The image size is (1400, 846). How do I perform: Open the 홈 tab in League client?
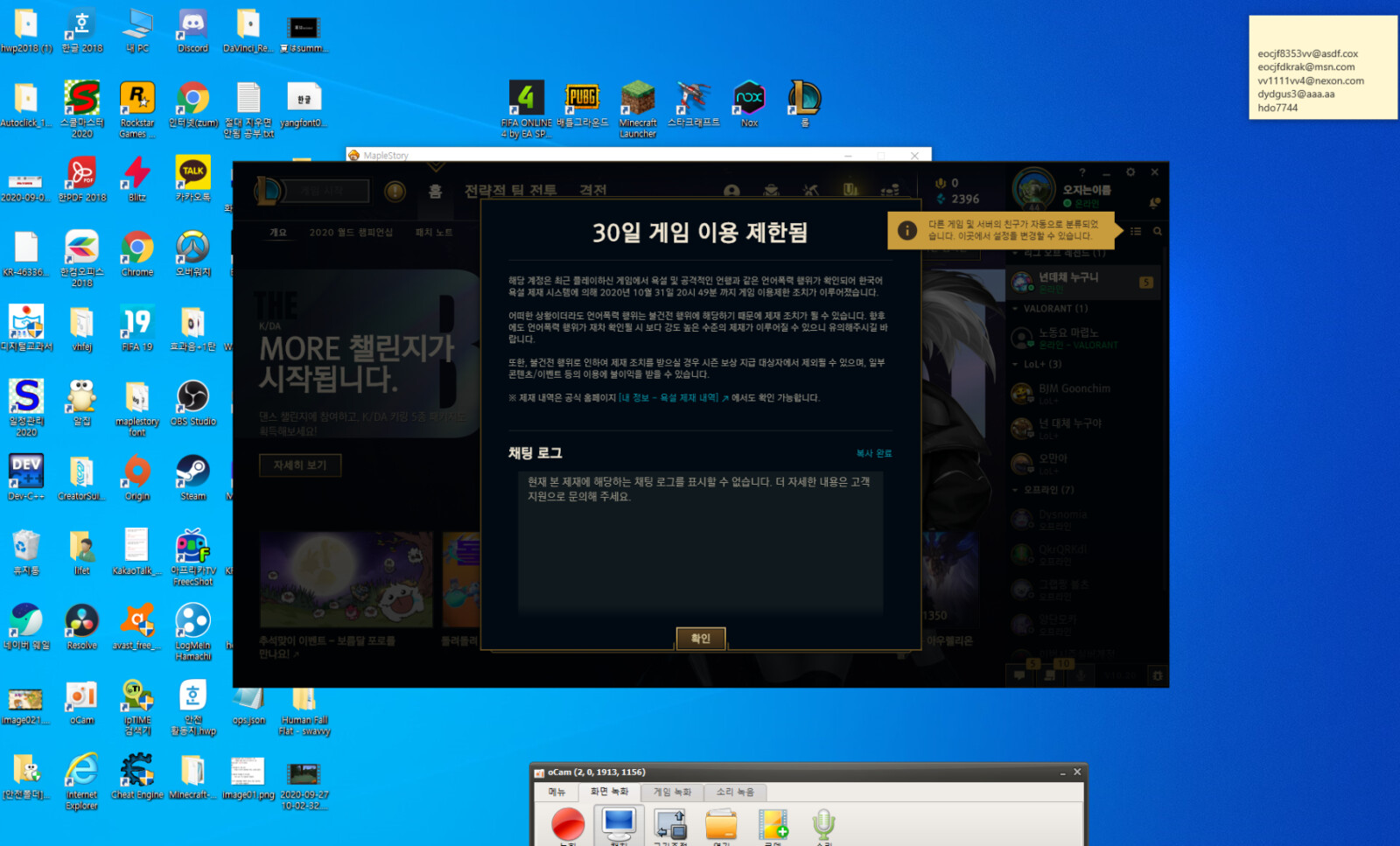point(435,191)
